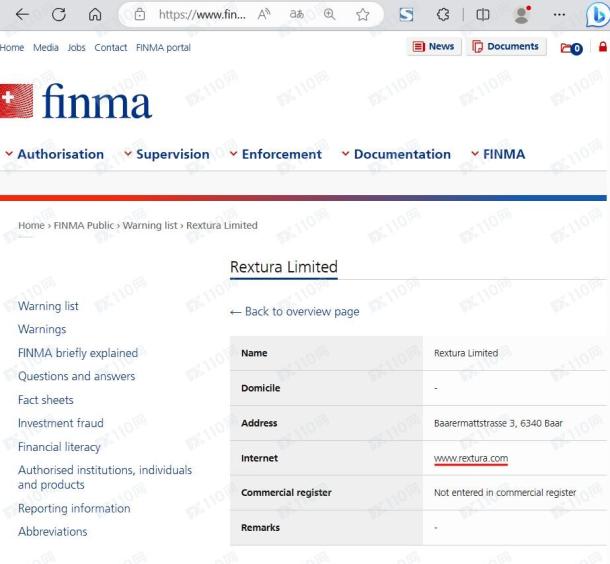This screenshot has height=564, width=610.
Task: Open FINMA briefly explained in sidebar
Action: [x=78, y=353]
